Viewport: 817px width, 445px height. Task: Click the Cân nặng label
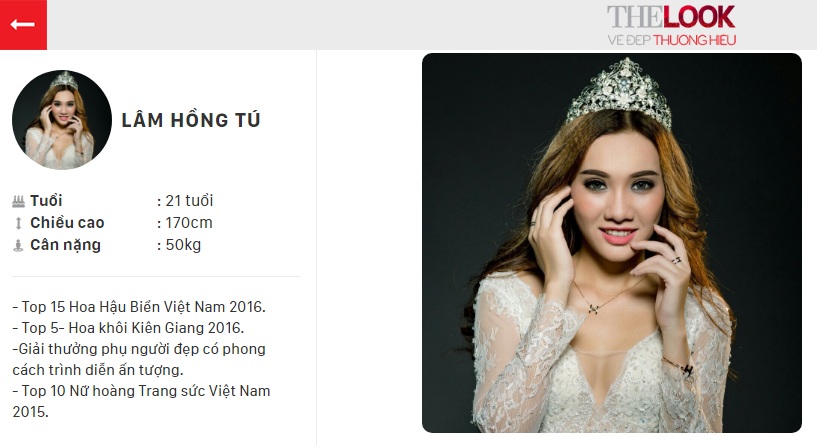[x=66, y=245]
